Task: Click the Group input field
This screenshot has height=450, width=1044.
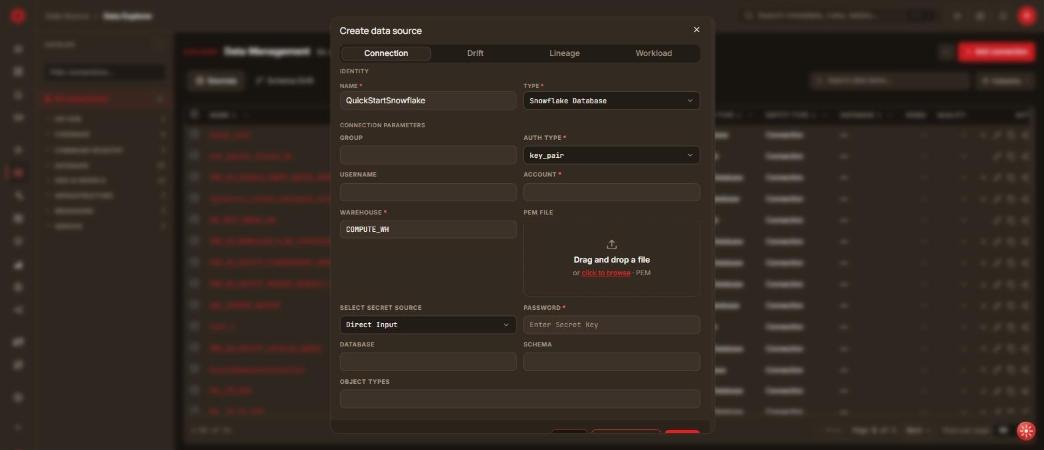Action: pyautogui.click(x=428, y=155)
